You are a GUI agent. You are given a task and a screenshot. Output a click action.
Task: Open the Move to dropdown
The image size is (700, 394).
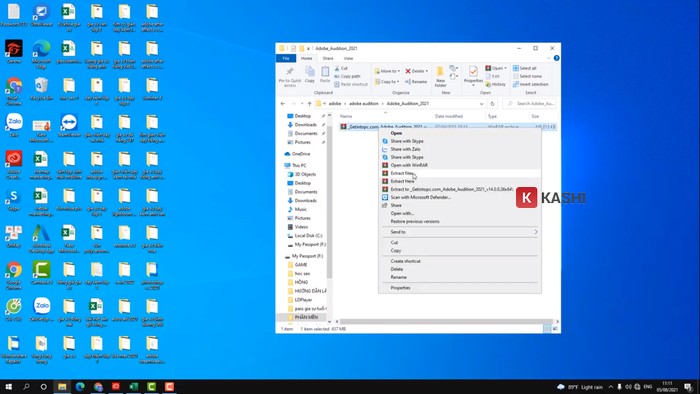387,71
